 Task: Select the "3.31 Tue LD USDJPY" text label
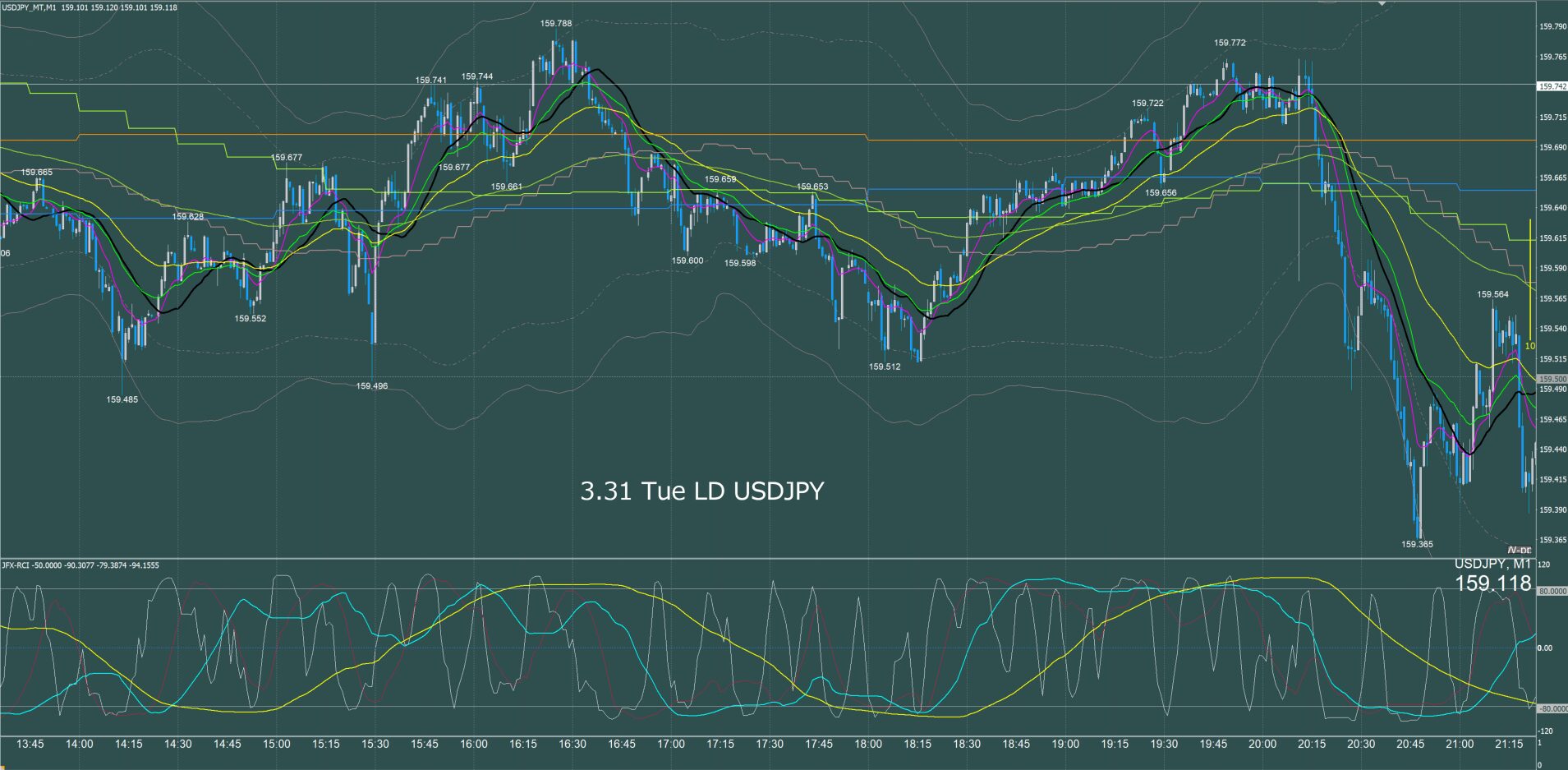[x=701, y=491]
